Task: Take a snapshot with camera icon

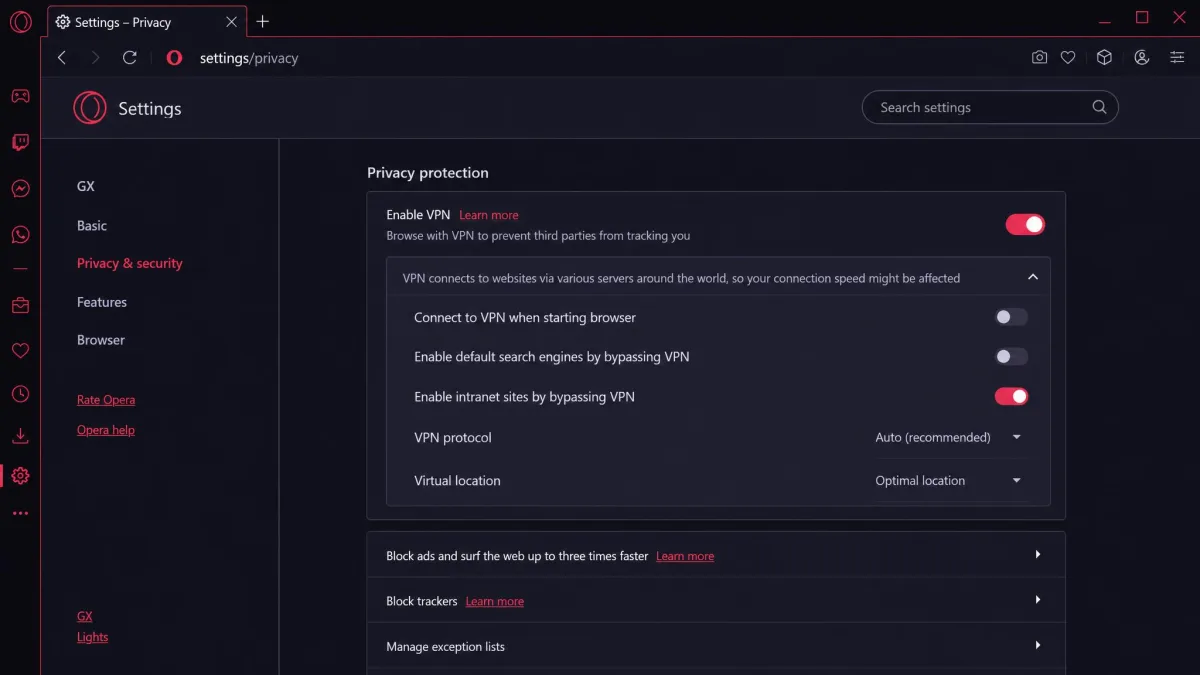Action: pos(1039,58)
